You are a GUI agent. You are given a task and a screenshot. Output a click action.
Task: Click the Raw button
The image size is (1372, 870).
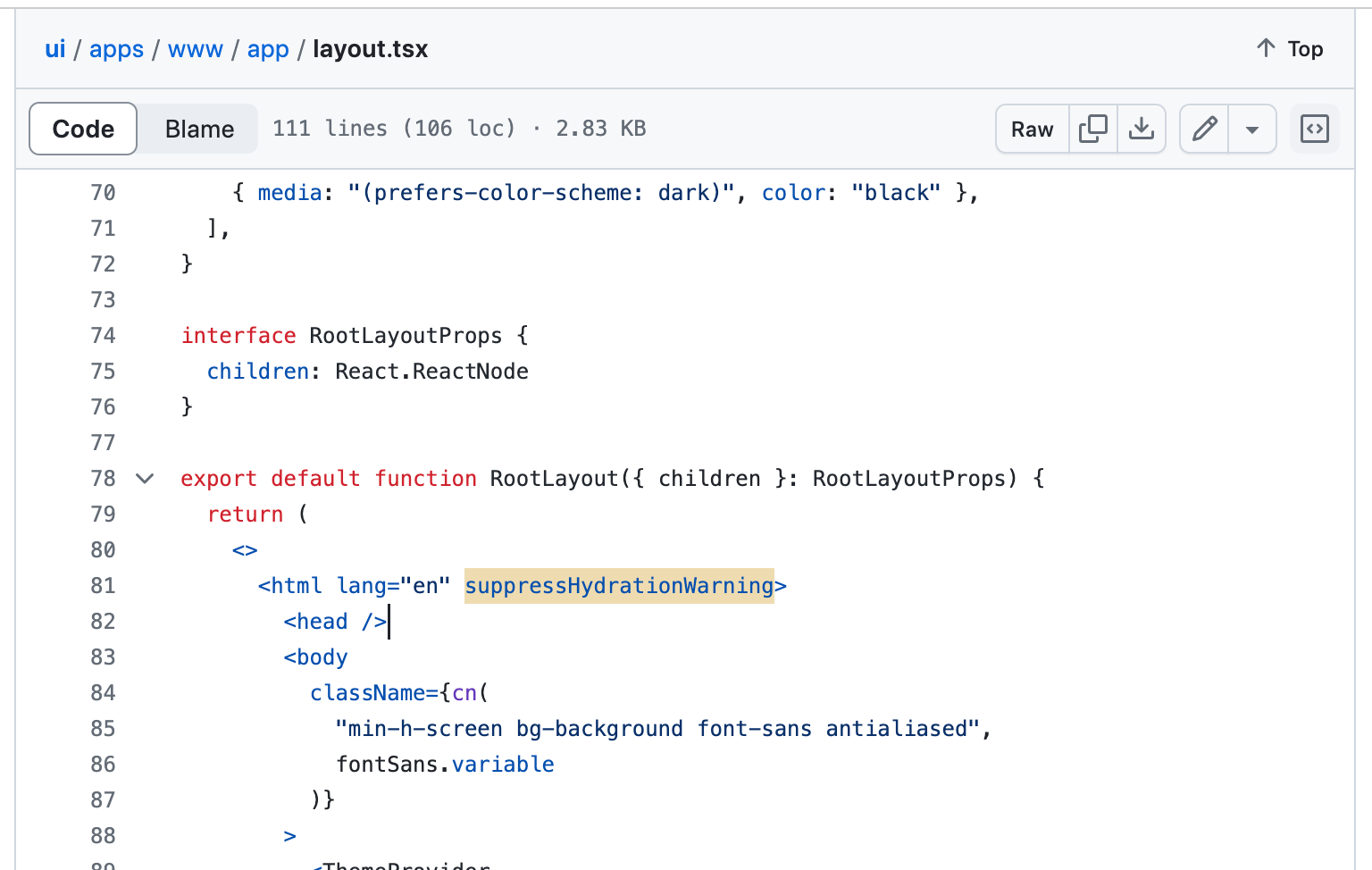1033,129
